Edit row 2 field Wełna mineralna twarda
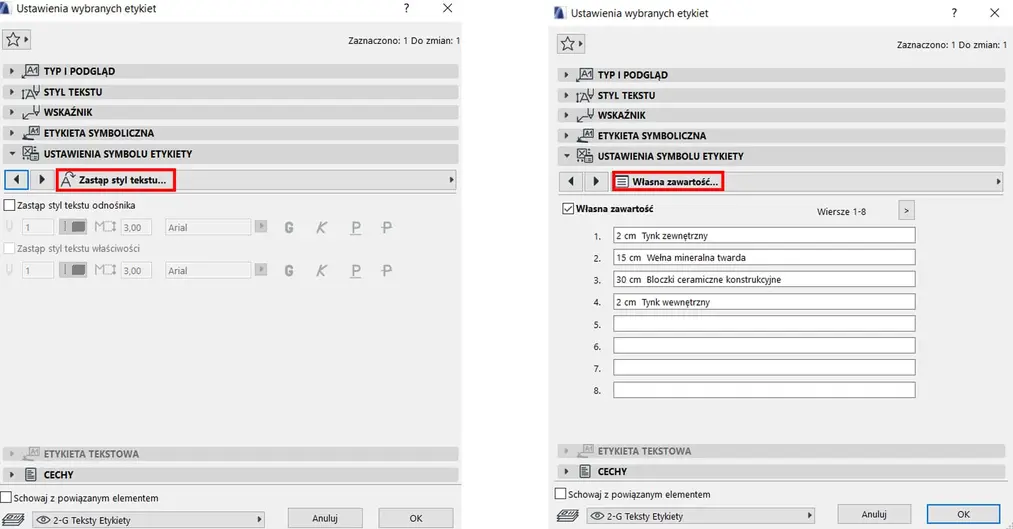 pyautogui.click(x=764, y=258)
